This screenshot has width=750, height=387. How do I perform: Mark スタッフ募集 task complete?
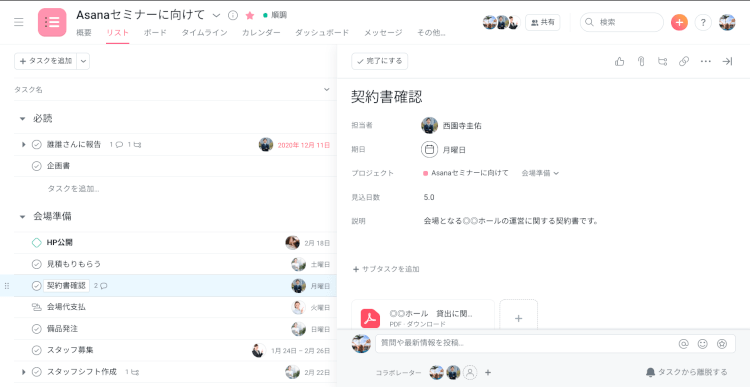[36, 350]
